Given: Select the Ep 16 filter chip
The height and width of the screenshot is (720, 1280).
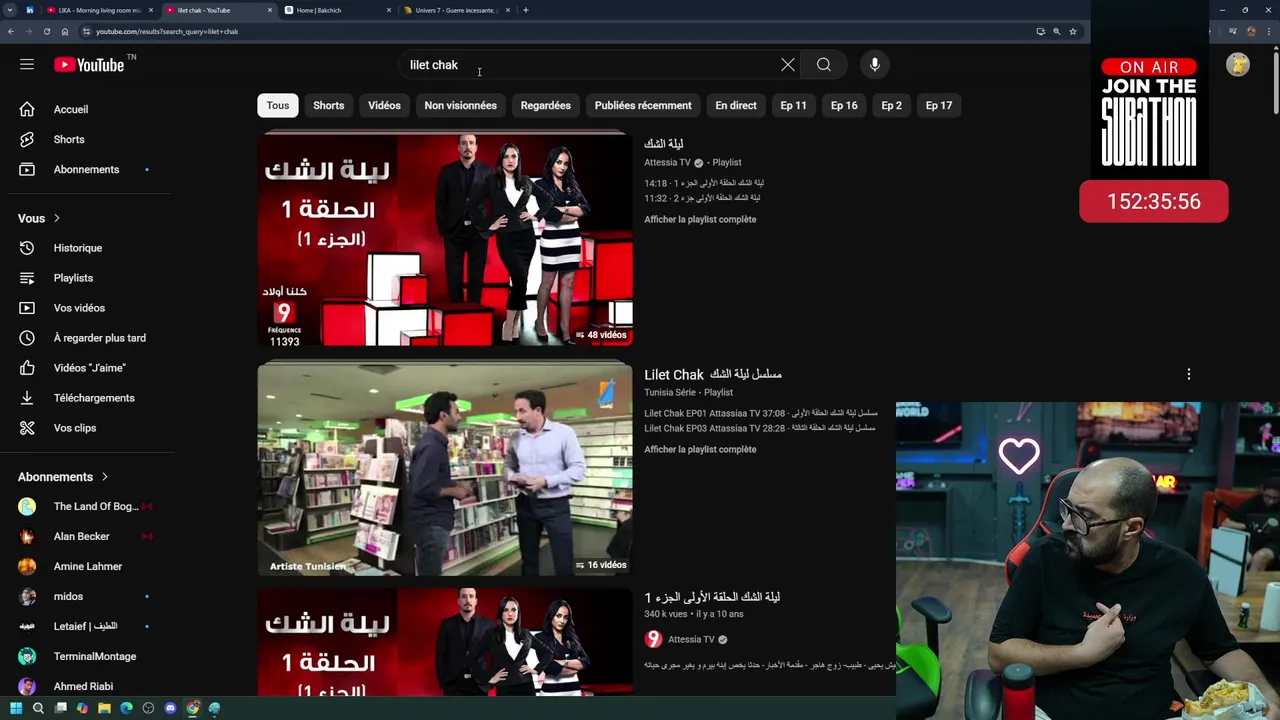Looking at the screenshot, I should point(844,105).
